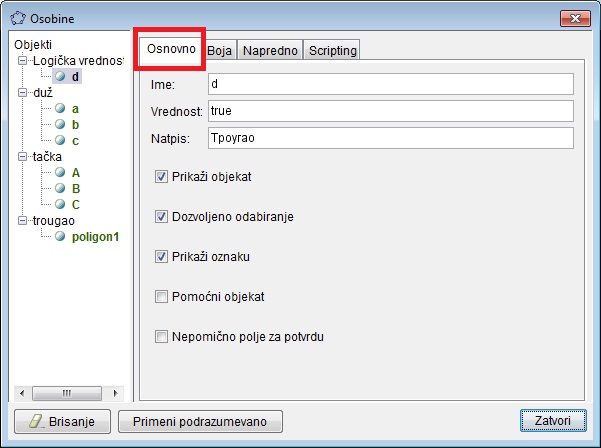
Task: Click the left scroll arrow of object tree
Action: pos(22,393)
